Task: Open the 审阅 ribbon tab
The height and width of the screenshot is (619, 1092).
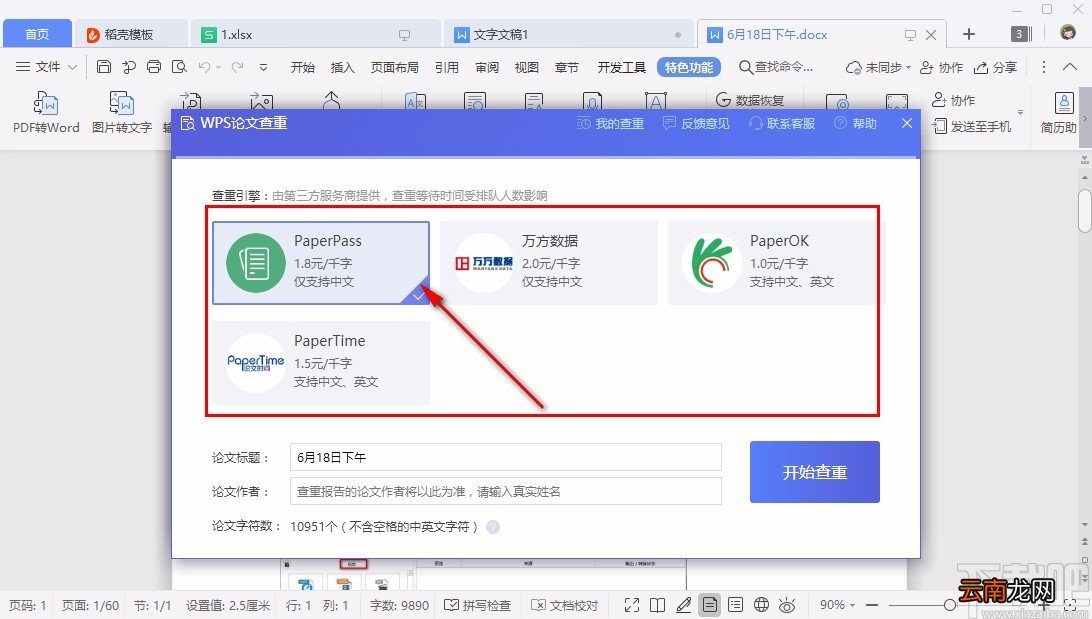Action: point(487,67)
